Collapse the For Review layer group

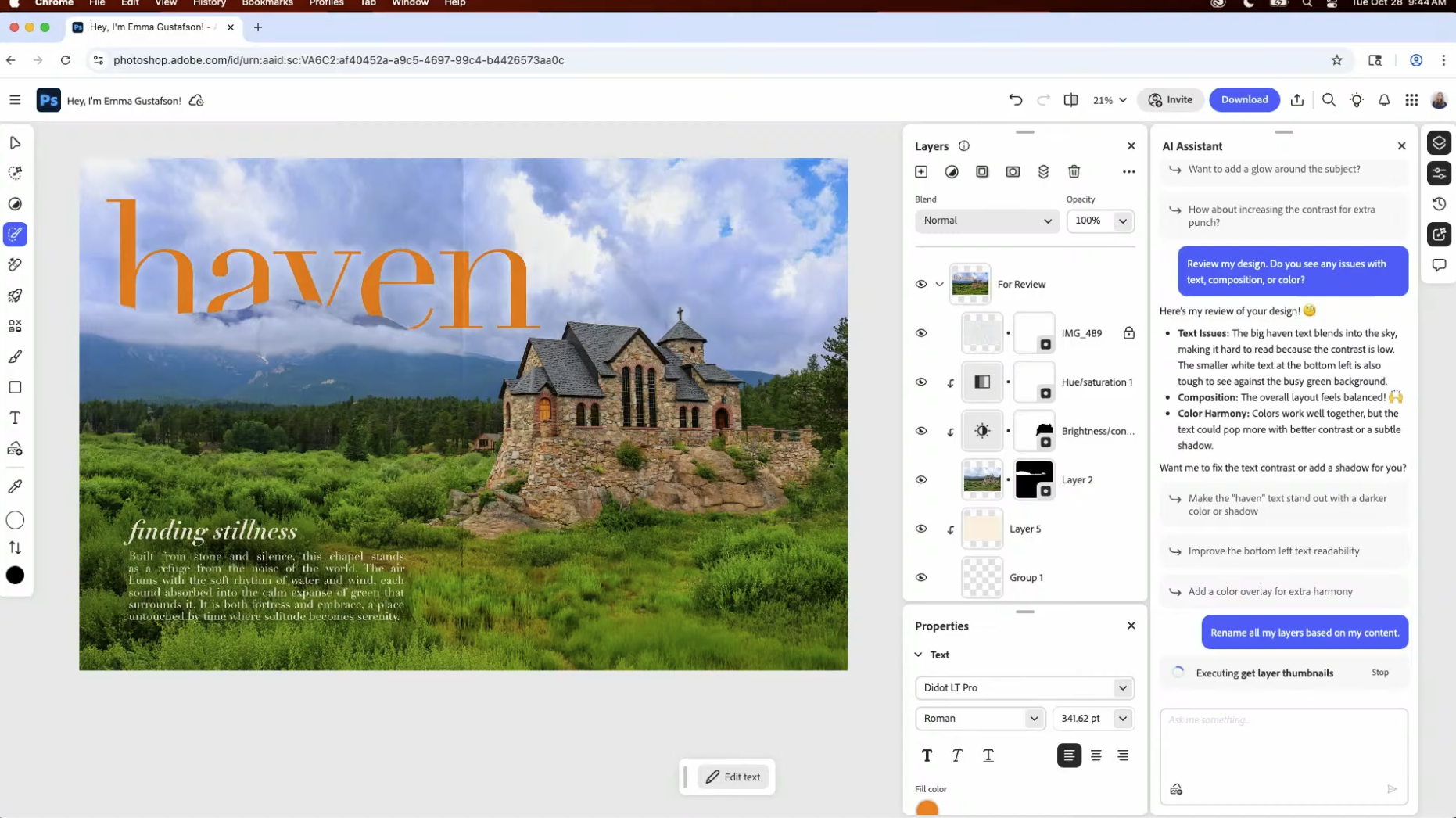point(939,285)
